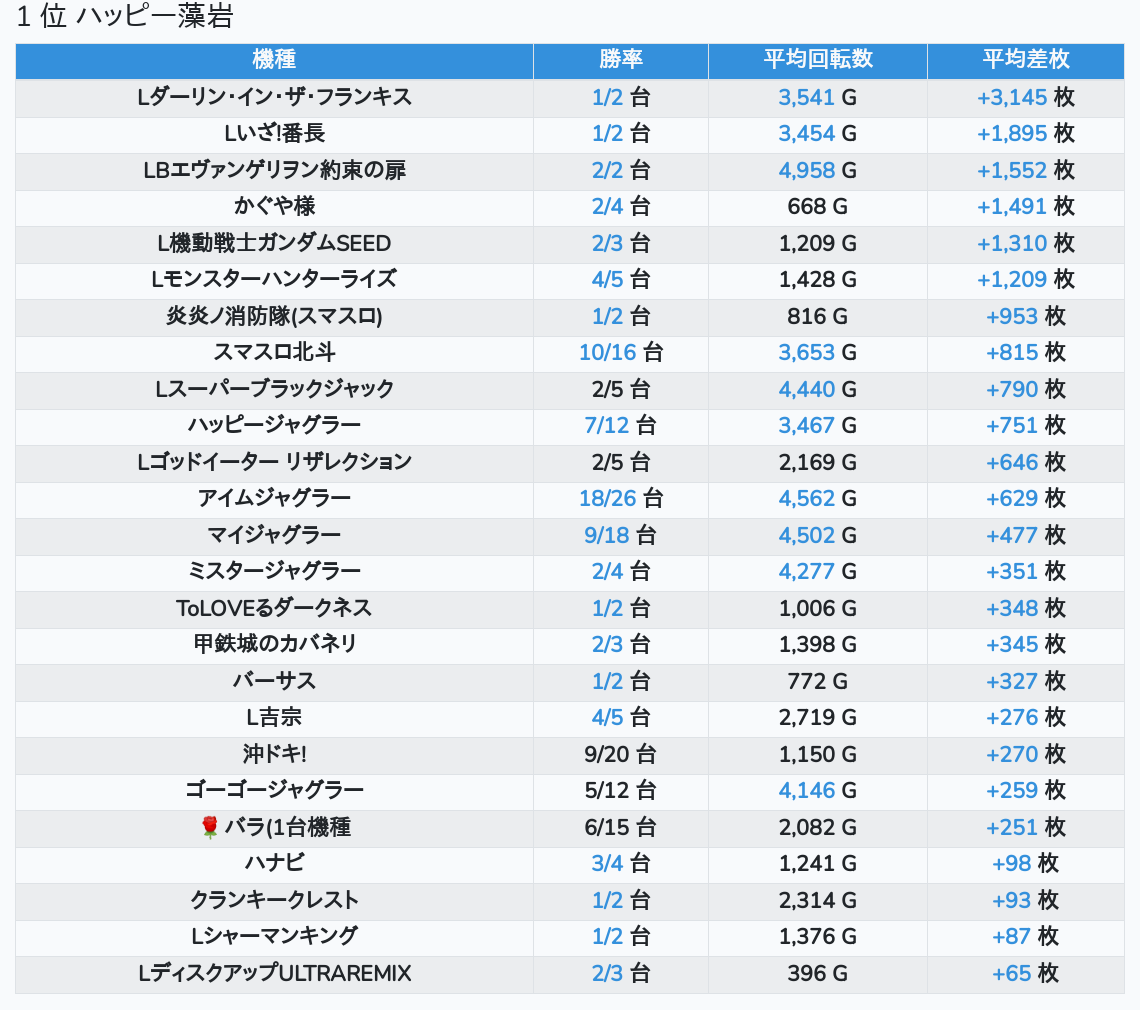Open the 7/12 win rate for ハッピージャグラー

[607, 425]
